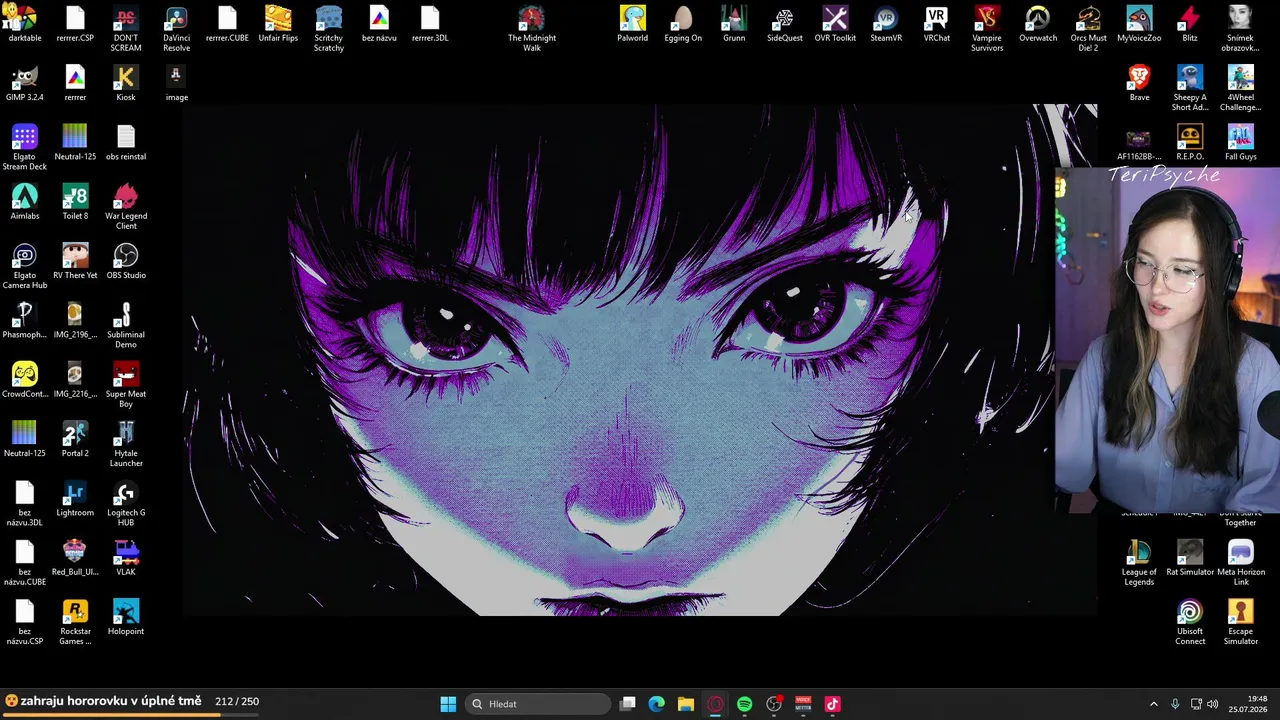This screenshot has height=720, width=1280.
Task: Launch War Legend Client shortcut
Action: point(126,207)
